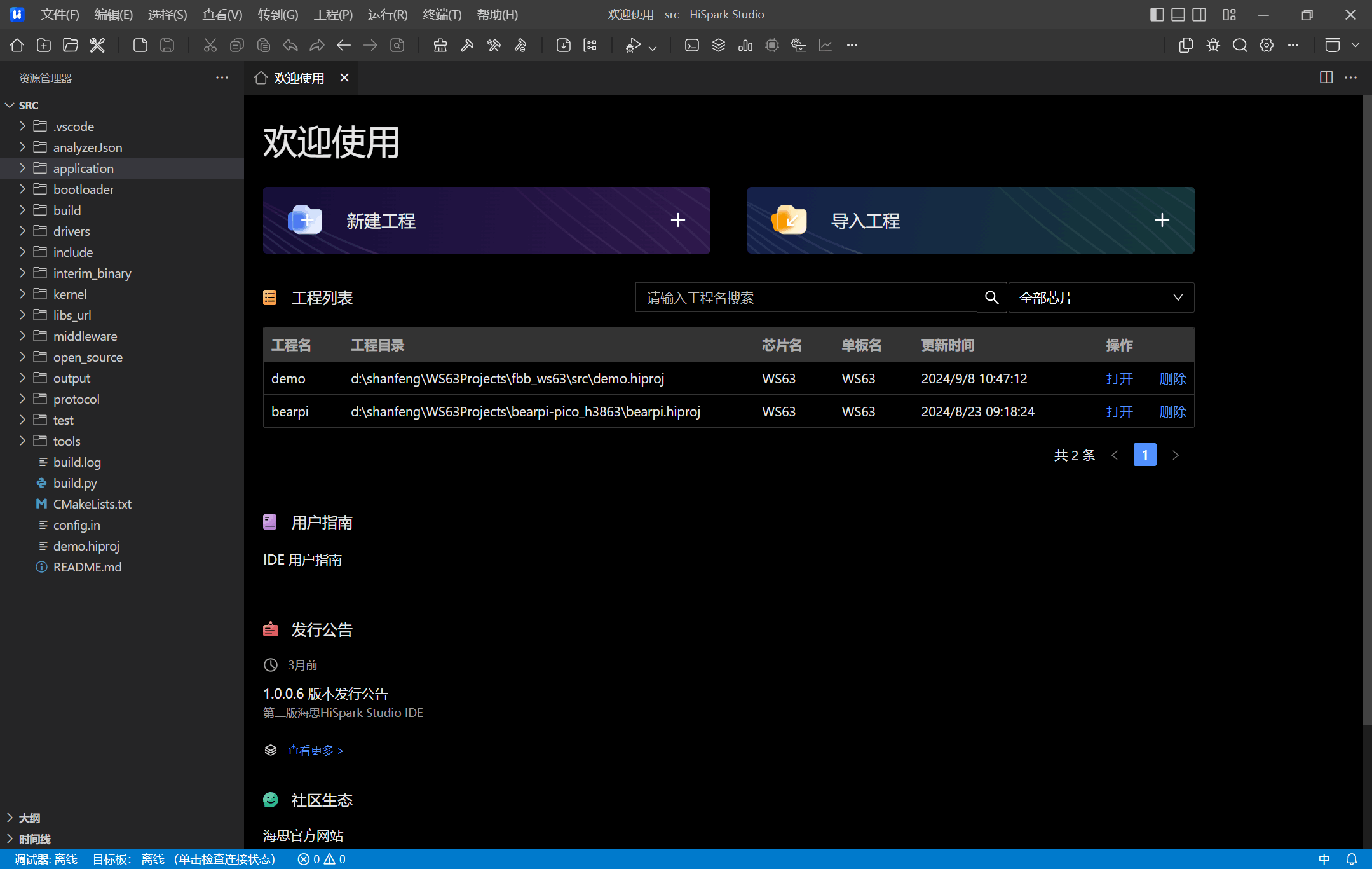Open the terminal console toolbar icon
Screen dimensions: 1372x869
pyautogui.click(x=692, y=45)
